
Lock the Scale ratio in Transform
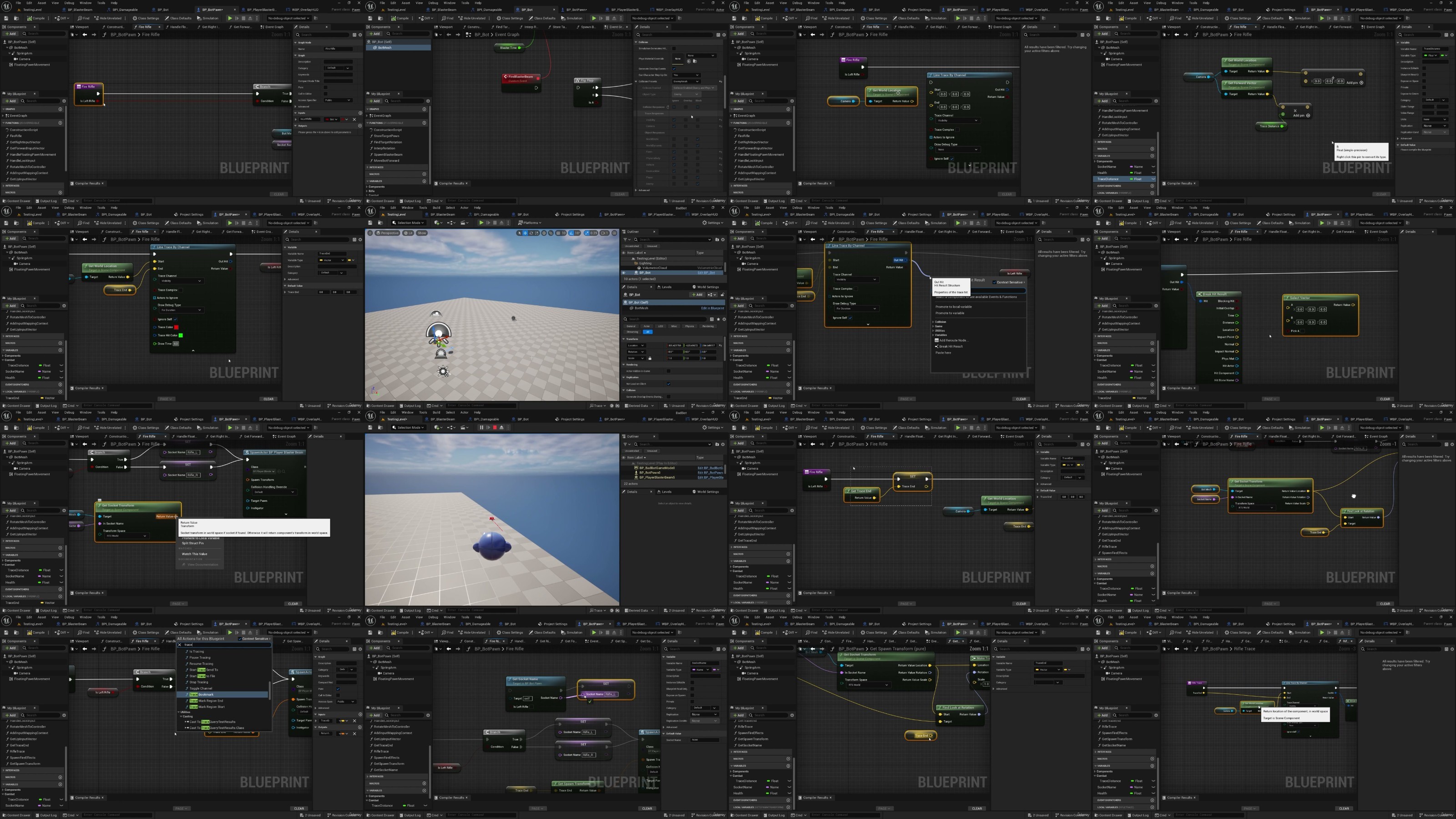click(650, 359)
